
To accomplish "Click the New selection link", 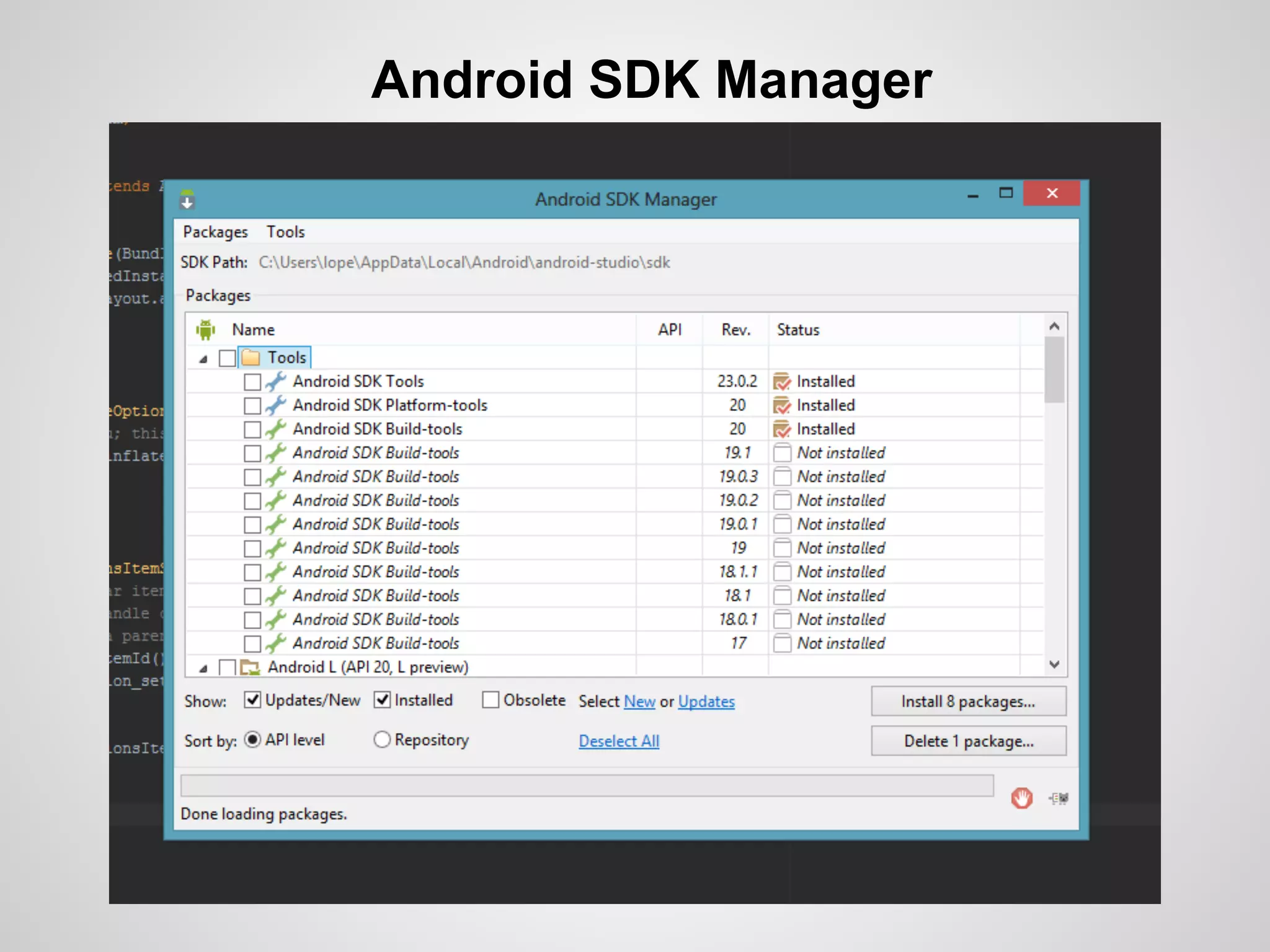I will (x=639, y=702).
